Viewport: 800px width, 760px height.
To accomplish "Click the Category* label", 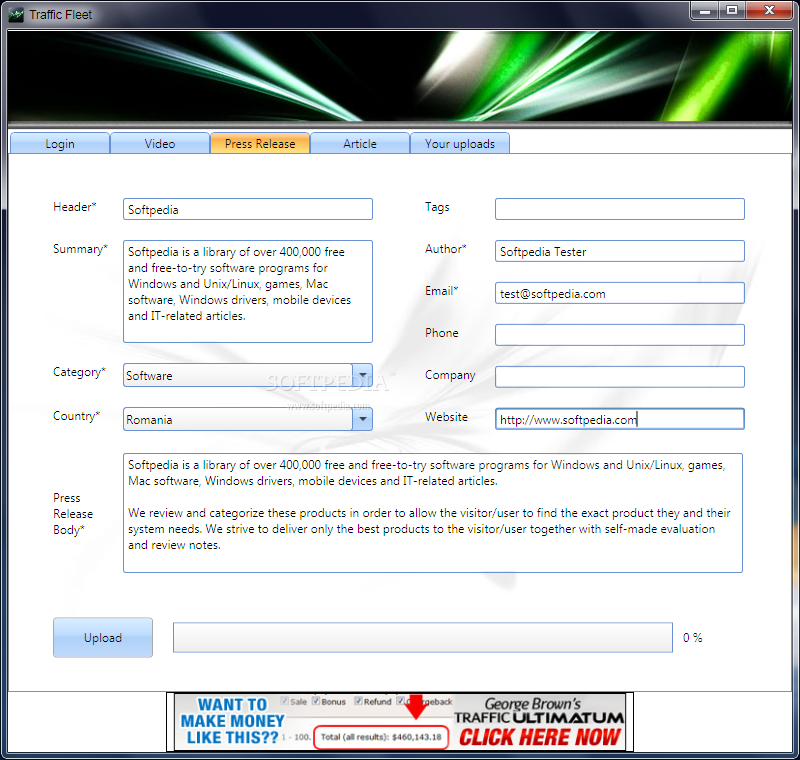I will click(79, 372).
